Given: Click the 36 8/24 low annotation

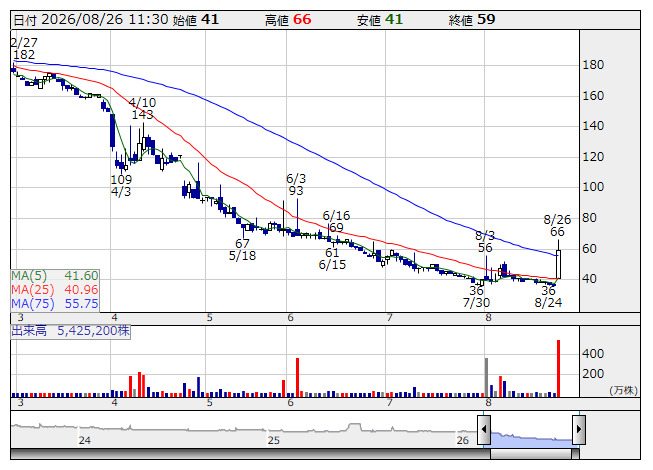Looking at the screenshot, I should 548,296.
